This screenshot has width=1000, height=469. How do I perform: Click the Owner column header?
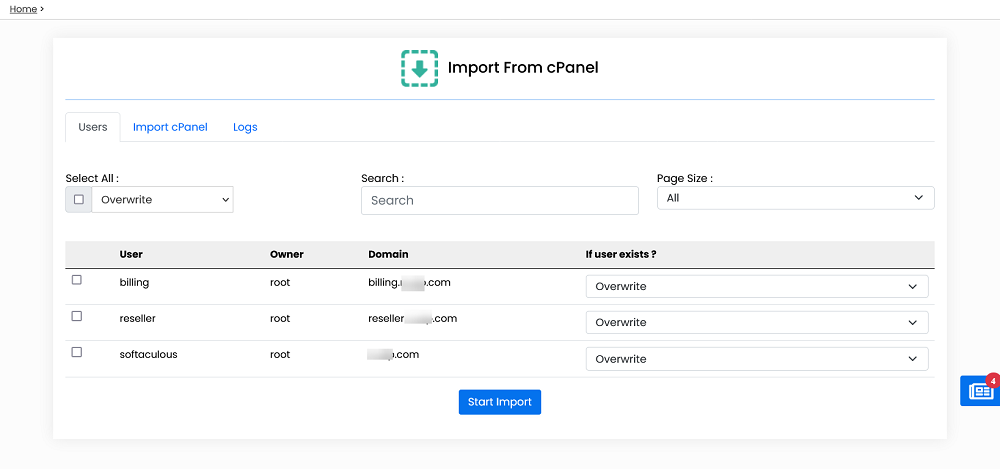pos(286,254)
